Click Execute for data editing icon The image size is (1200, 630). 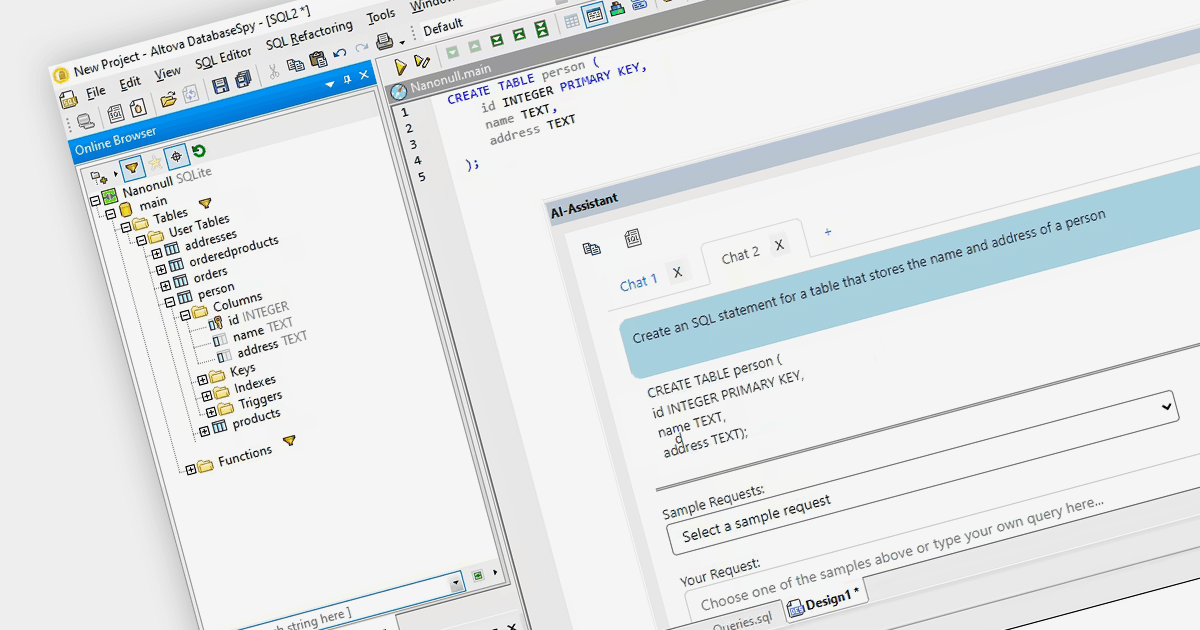tap(422, 62)
